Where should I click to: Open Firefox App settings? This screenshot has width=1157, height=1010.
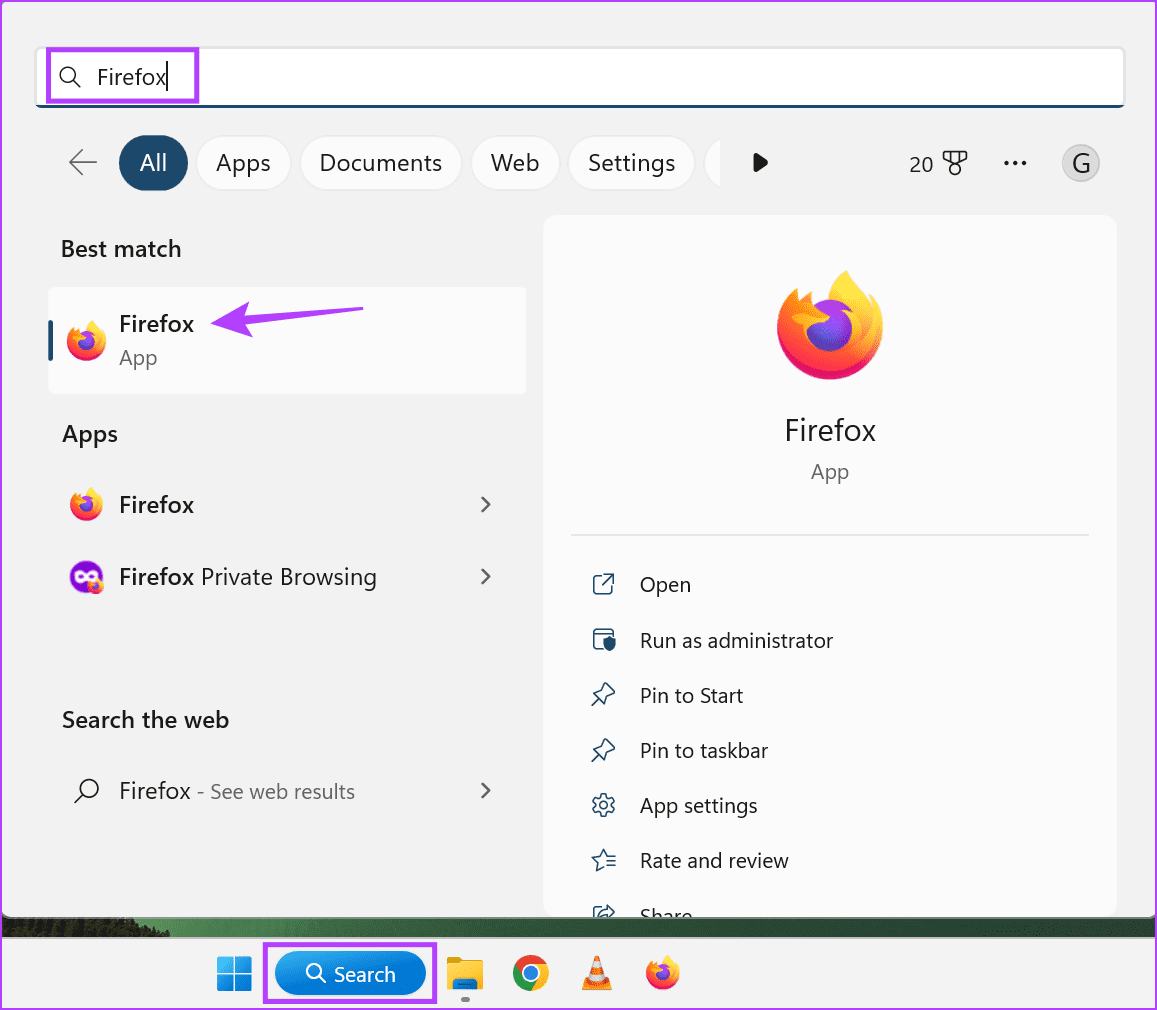[698, 805]
